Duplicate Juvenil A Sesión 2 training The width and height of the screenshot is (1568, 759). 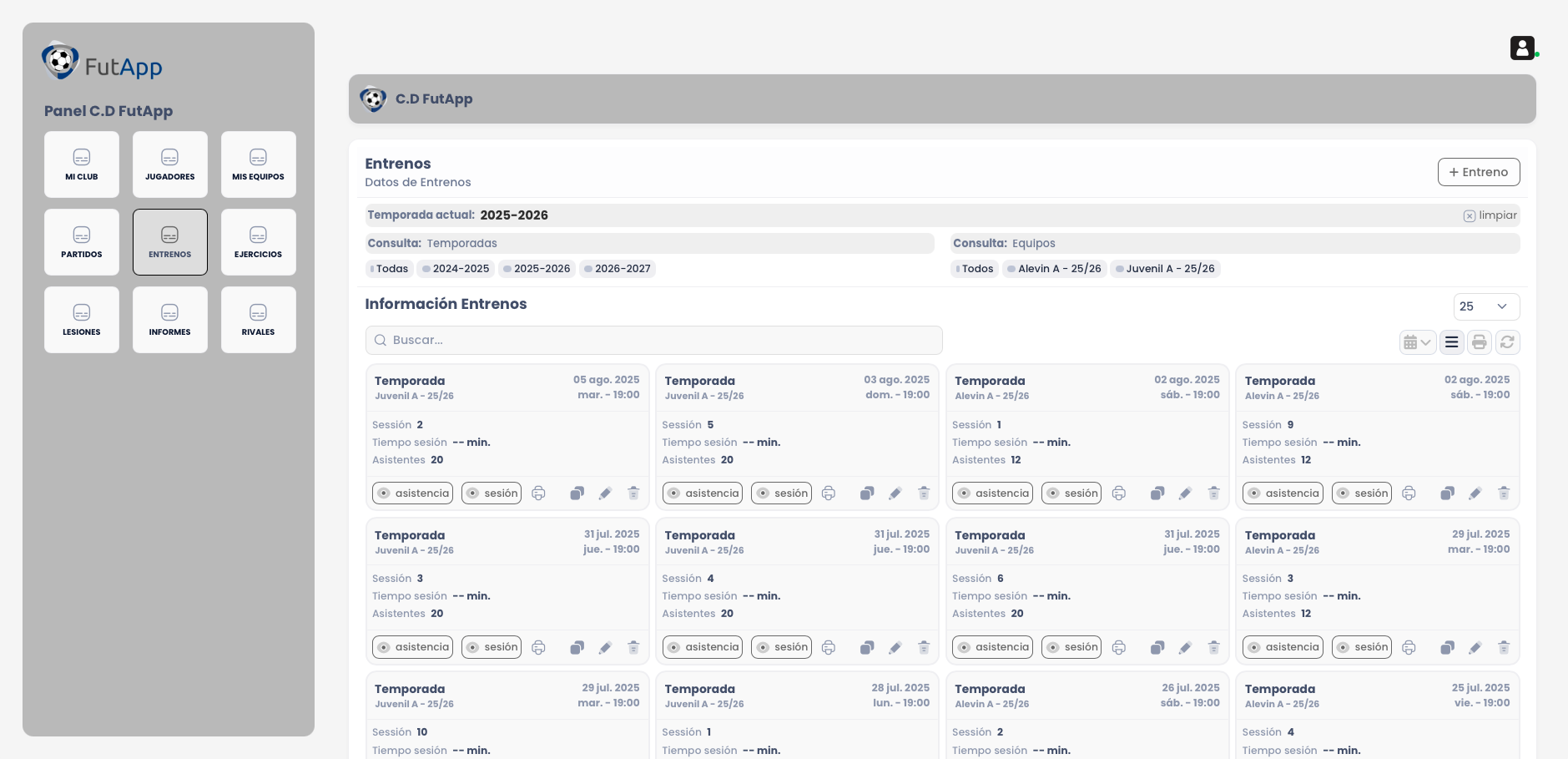click(577, 493)
